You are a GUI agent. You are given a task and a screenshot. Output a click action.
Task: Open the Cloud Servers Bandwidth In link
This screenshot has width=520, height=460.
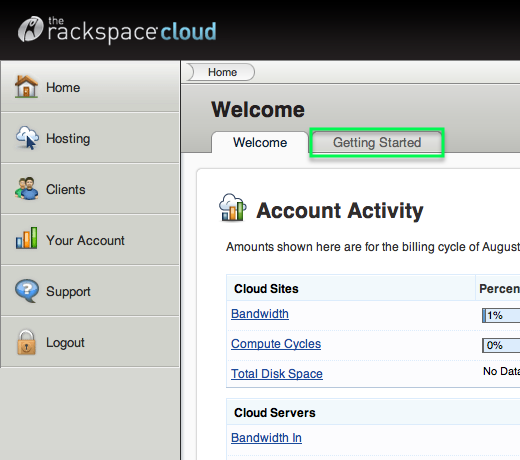click(266, 438)
